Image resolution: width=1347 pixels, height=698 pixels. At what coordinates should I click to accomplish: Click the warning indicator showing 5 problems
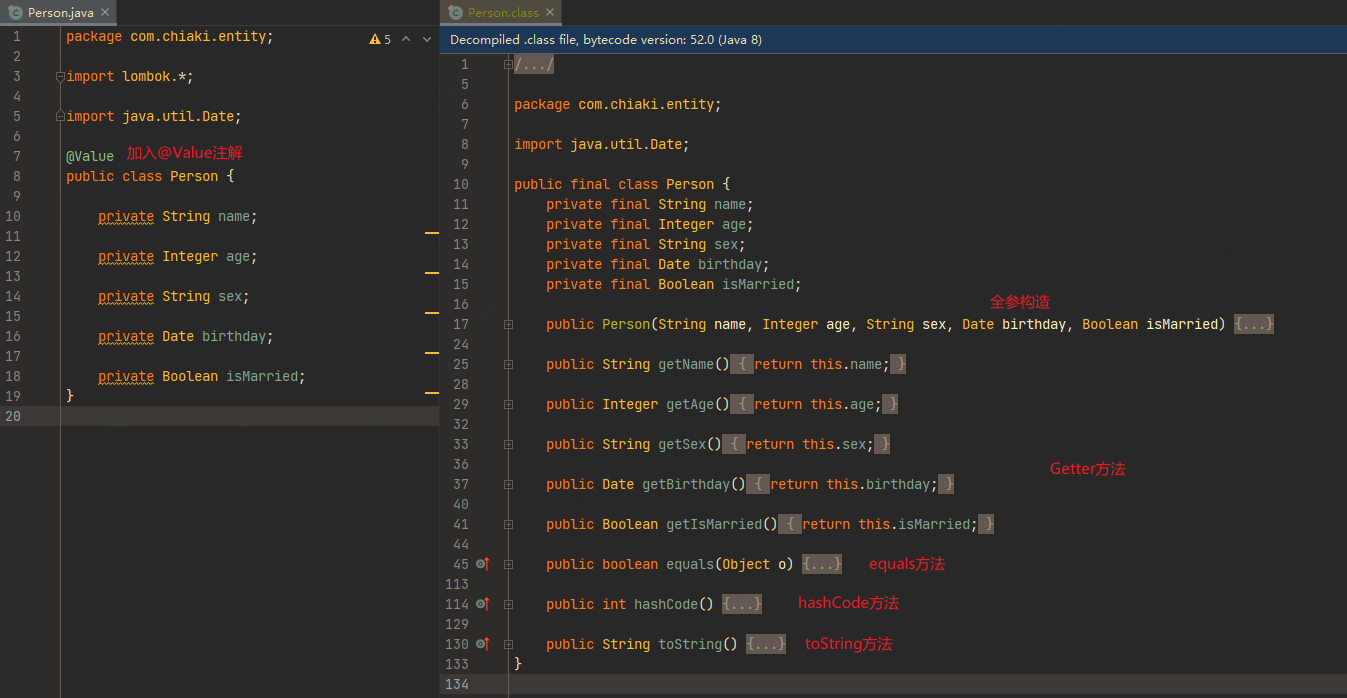coord(380,39)
